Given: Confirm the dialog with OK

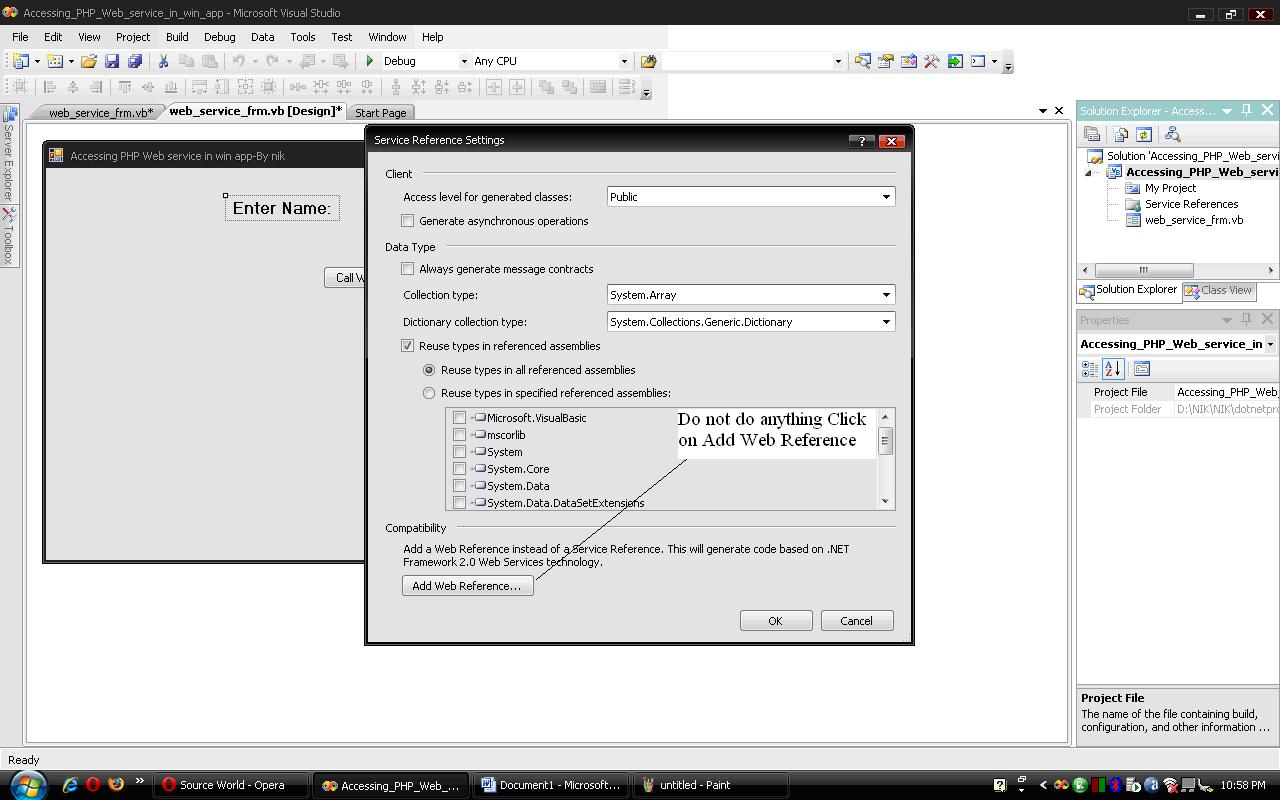Looking at the screenshot, I should [x=775, y=621].
